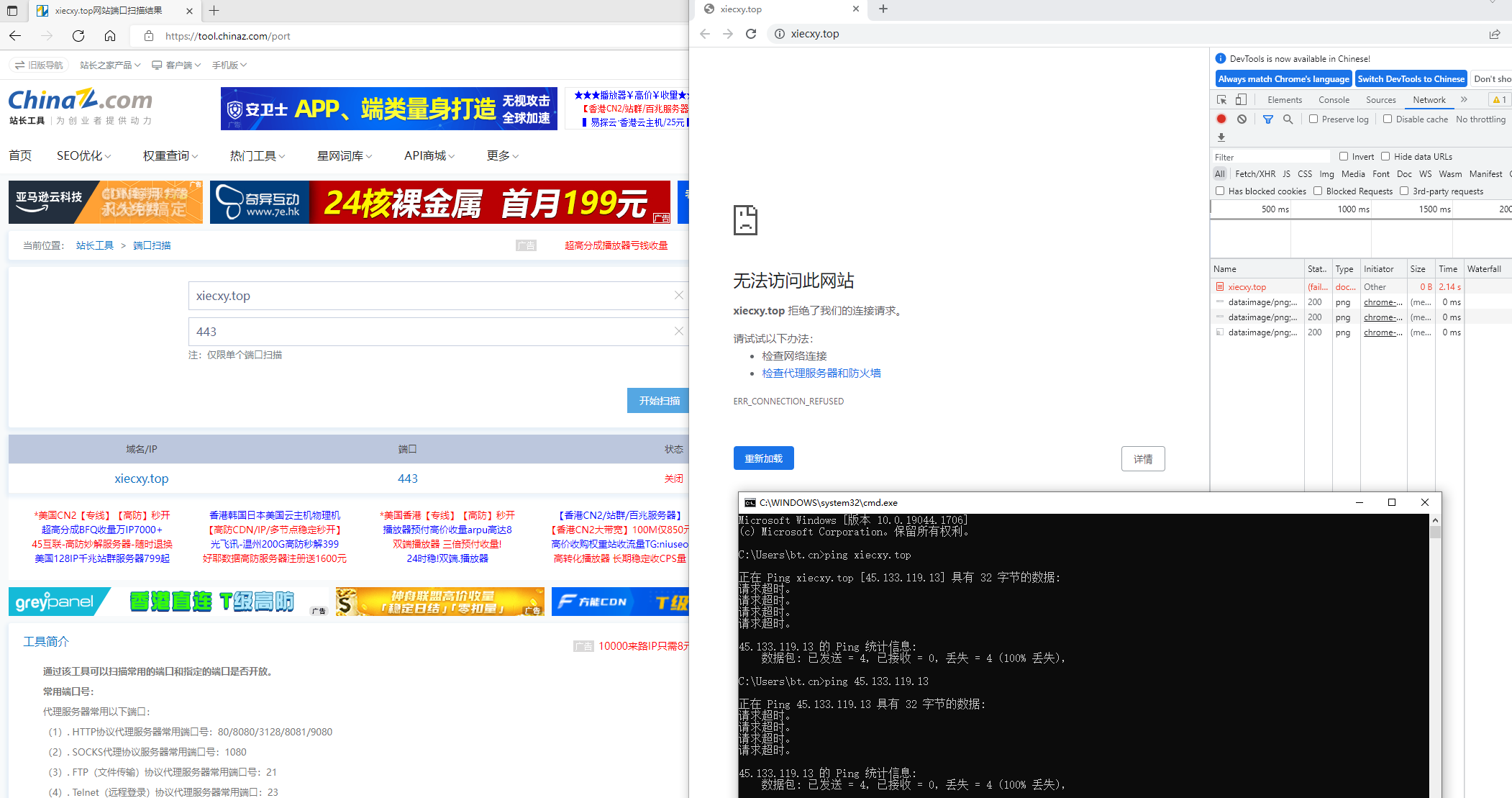
Task: Reload the xiecxy.top page in the right browser
Action: tap(751, 34)
